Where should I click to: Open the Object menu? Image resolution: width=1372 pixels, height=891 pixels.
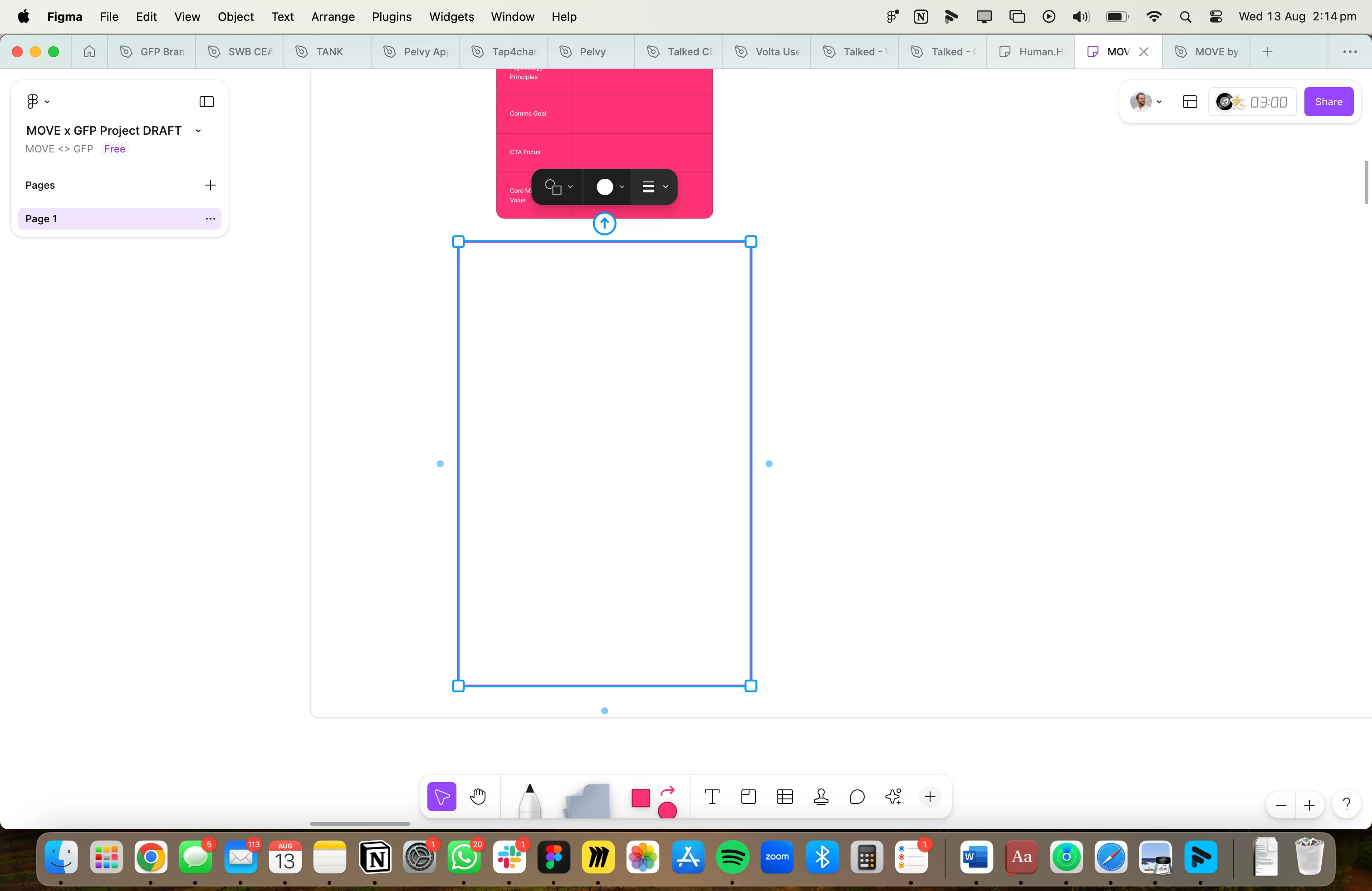point(235,17)
